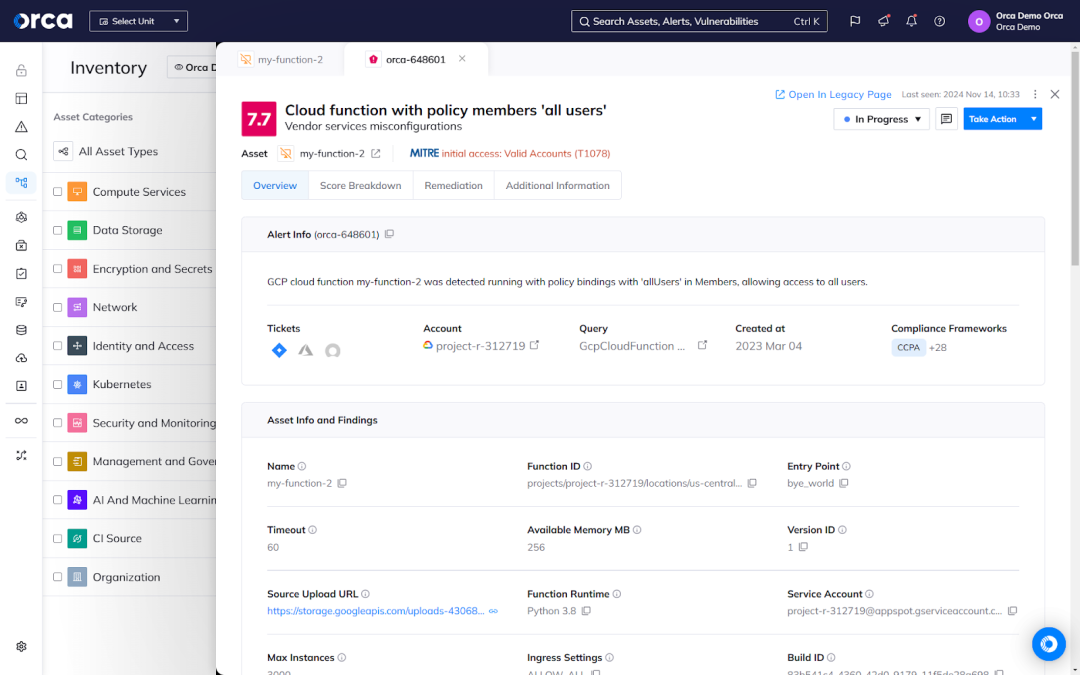1080x675 pixels.
Task: Copy the Function ID value
Action: click(x=752, y=484)
